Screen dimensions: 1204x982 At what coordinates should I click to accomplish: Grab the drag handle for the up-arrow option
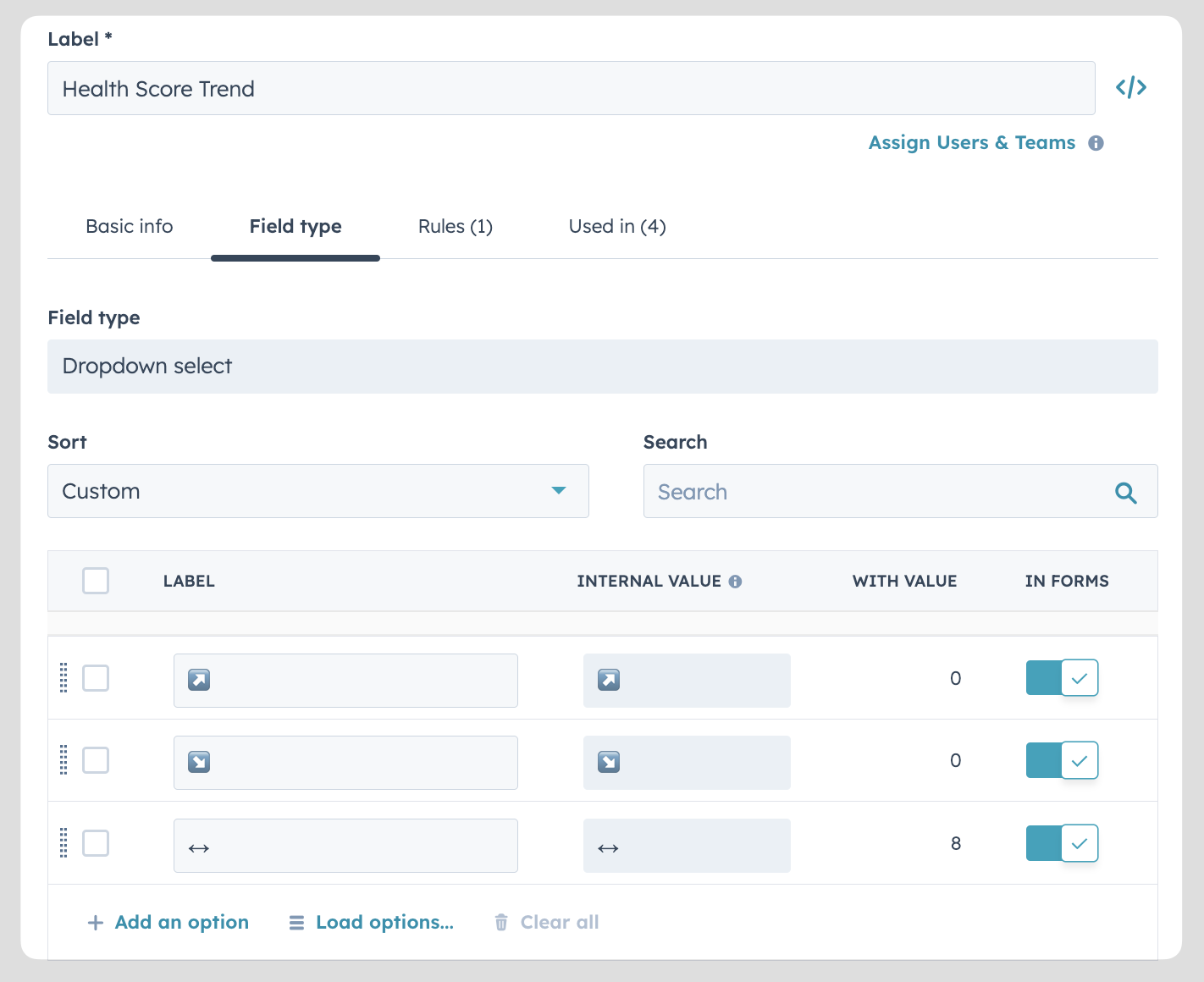tap(64, 678)
